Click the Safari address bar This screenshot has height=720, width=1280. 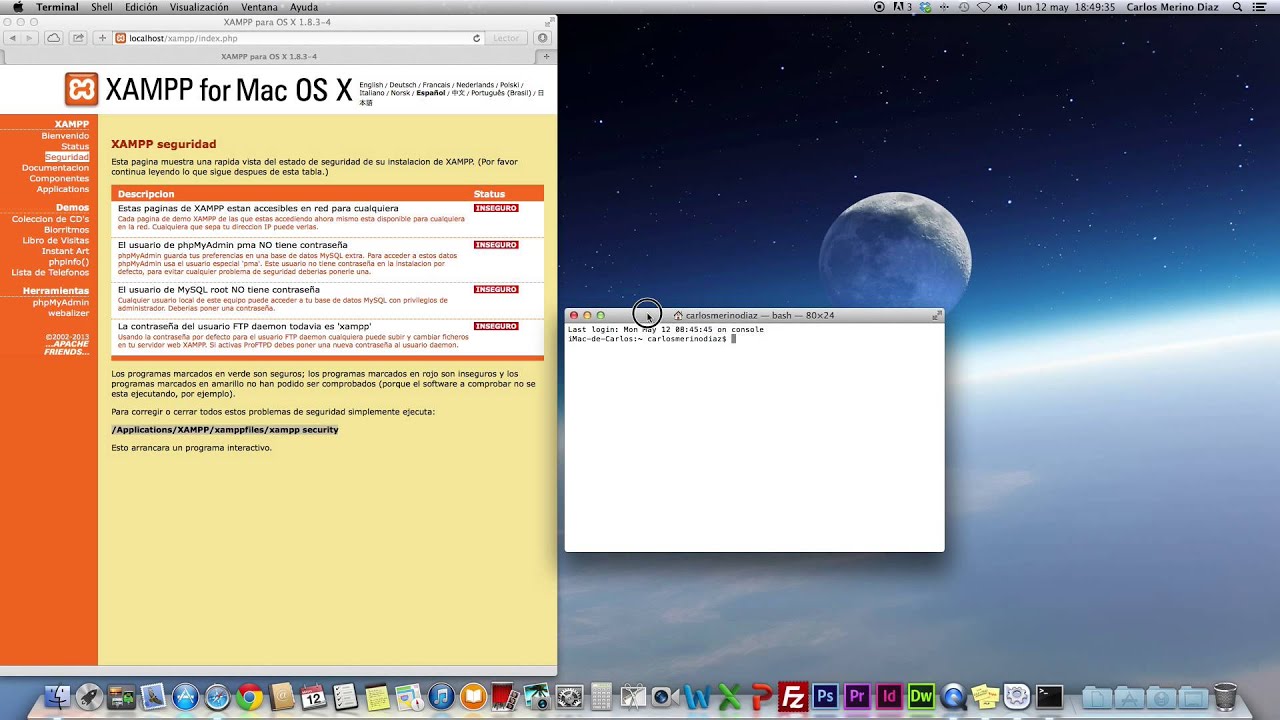coord(300,38)
